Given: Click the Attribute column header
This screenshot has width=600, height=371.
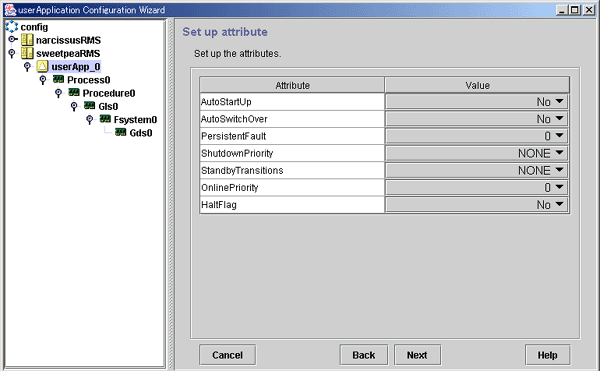Looking at the screenshot, I should tap(292, 85).
